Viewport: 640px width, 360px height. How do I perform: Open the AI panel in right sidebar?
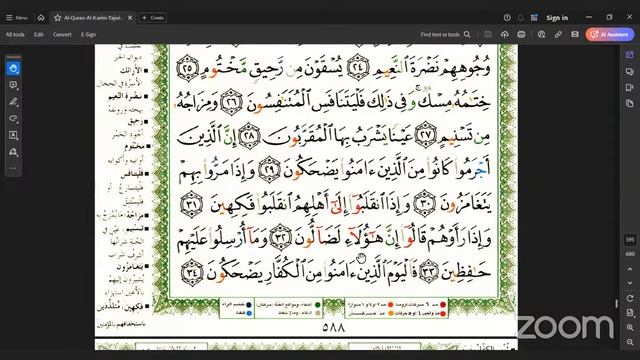pyautogui.click(x=629, y=54)
